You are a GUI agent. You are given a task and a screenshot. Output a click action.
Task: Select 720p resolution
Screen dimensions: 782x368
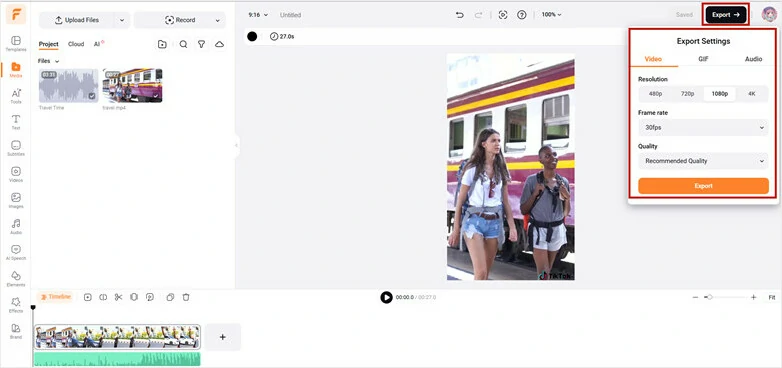click(688, 94)
